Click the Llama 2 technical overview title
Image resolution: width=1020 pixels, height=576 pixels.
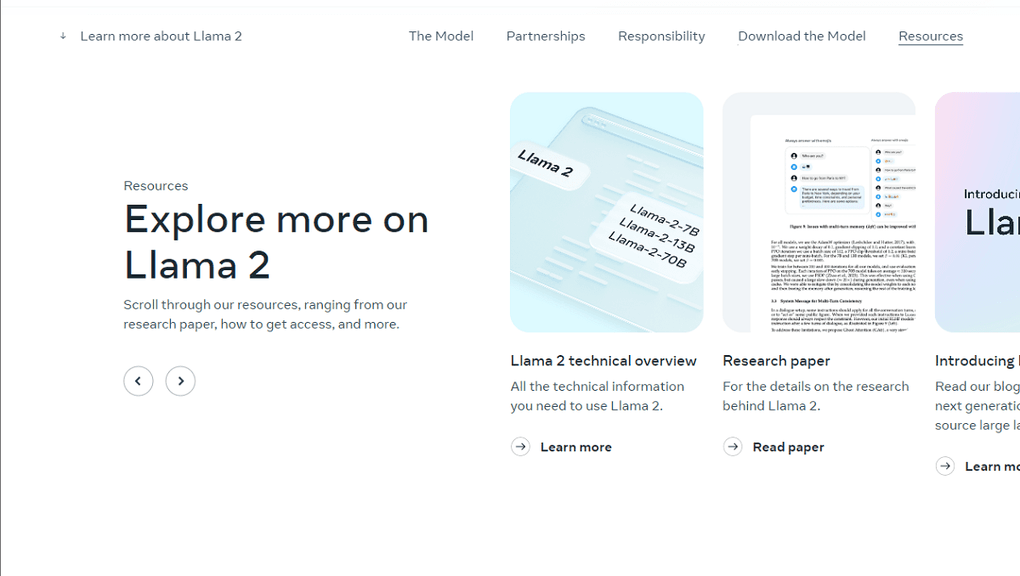[604, 361]
